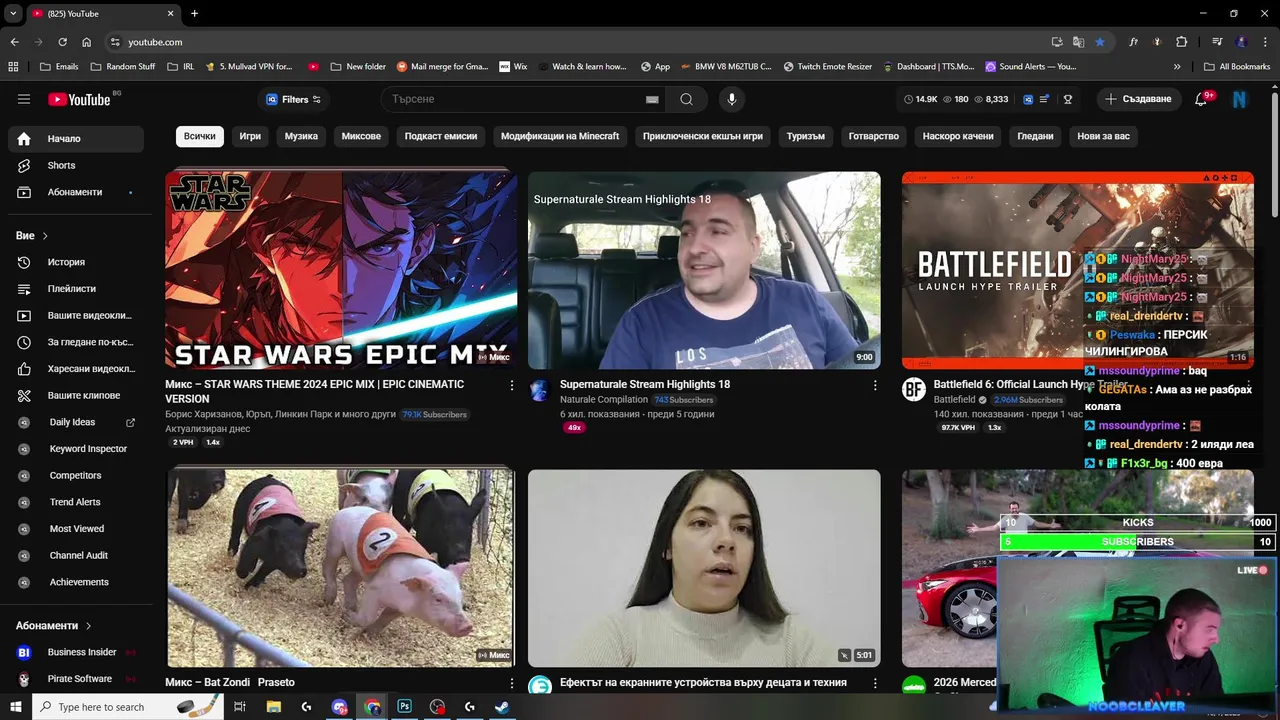Open the Chrome tab search dropdown arrow
The height and width of the screenshot is (720, 1280).
pyautogui.click(x=13, y=13)
